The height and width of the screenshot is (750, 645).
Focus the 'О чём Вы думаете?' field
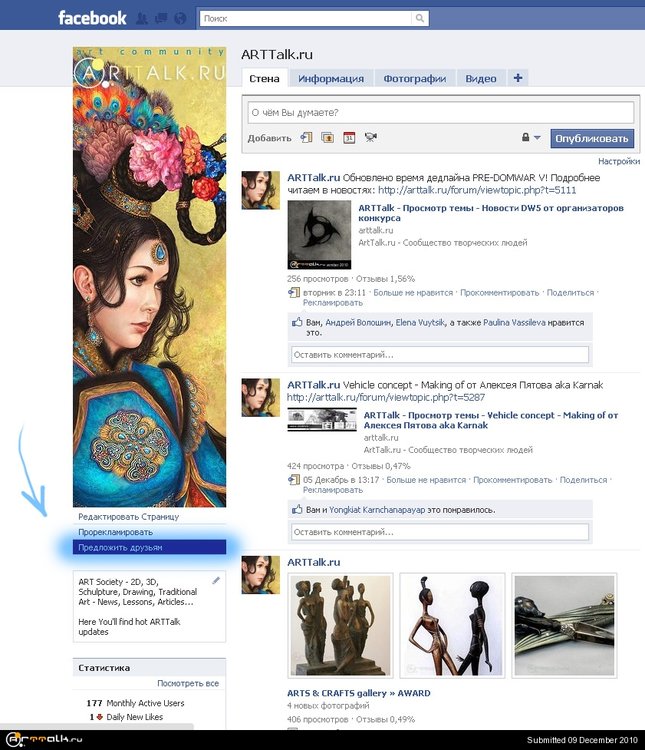(440, 112)
